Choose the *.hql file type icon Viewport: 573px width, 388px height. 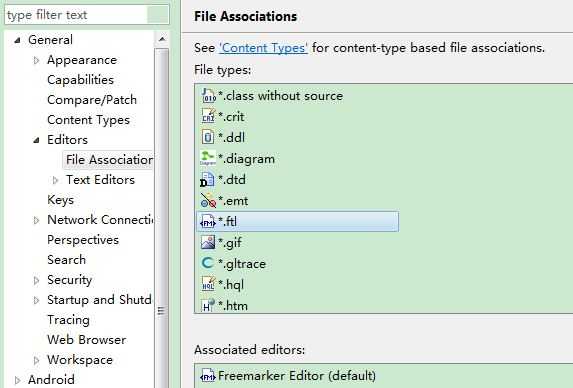(x=208, y=284)
